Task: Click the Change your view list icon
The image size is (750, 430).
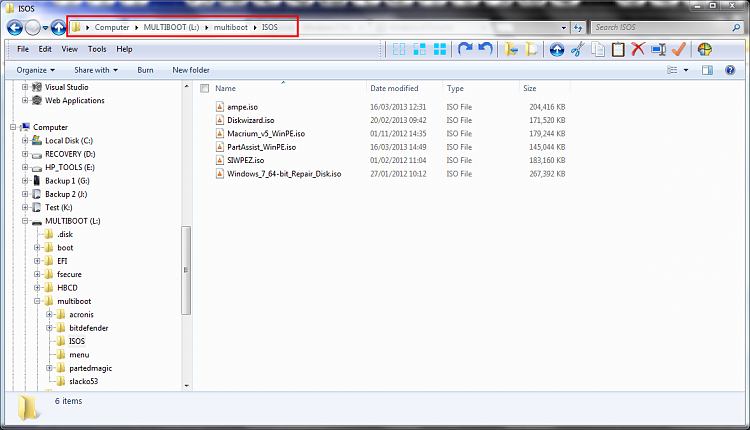Action: (672, 70)
